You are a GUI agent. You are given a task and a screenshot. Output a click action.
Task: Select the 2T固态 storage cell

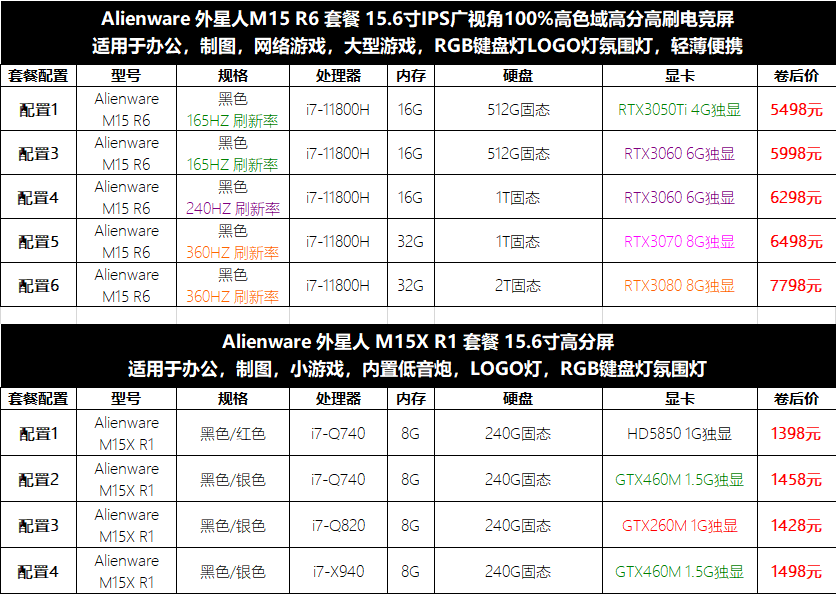[518, 285]
